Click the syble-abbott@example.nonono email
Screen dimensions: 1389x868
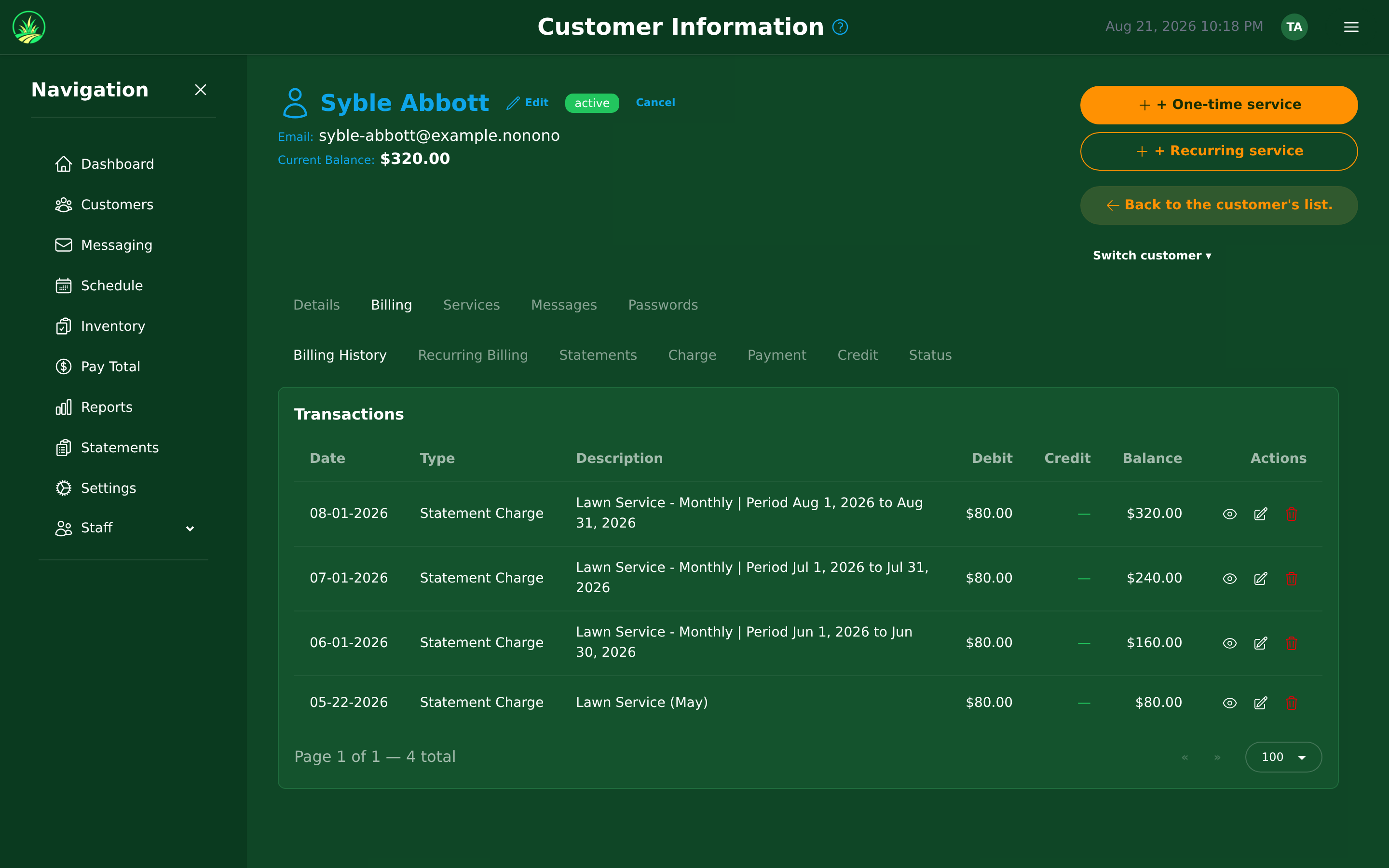(x=439, y=136)
